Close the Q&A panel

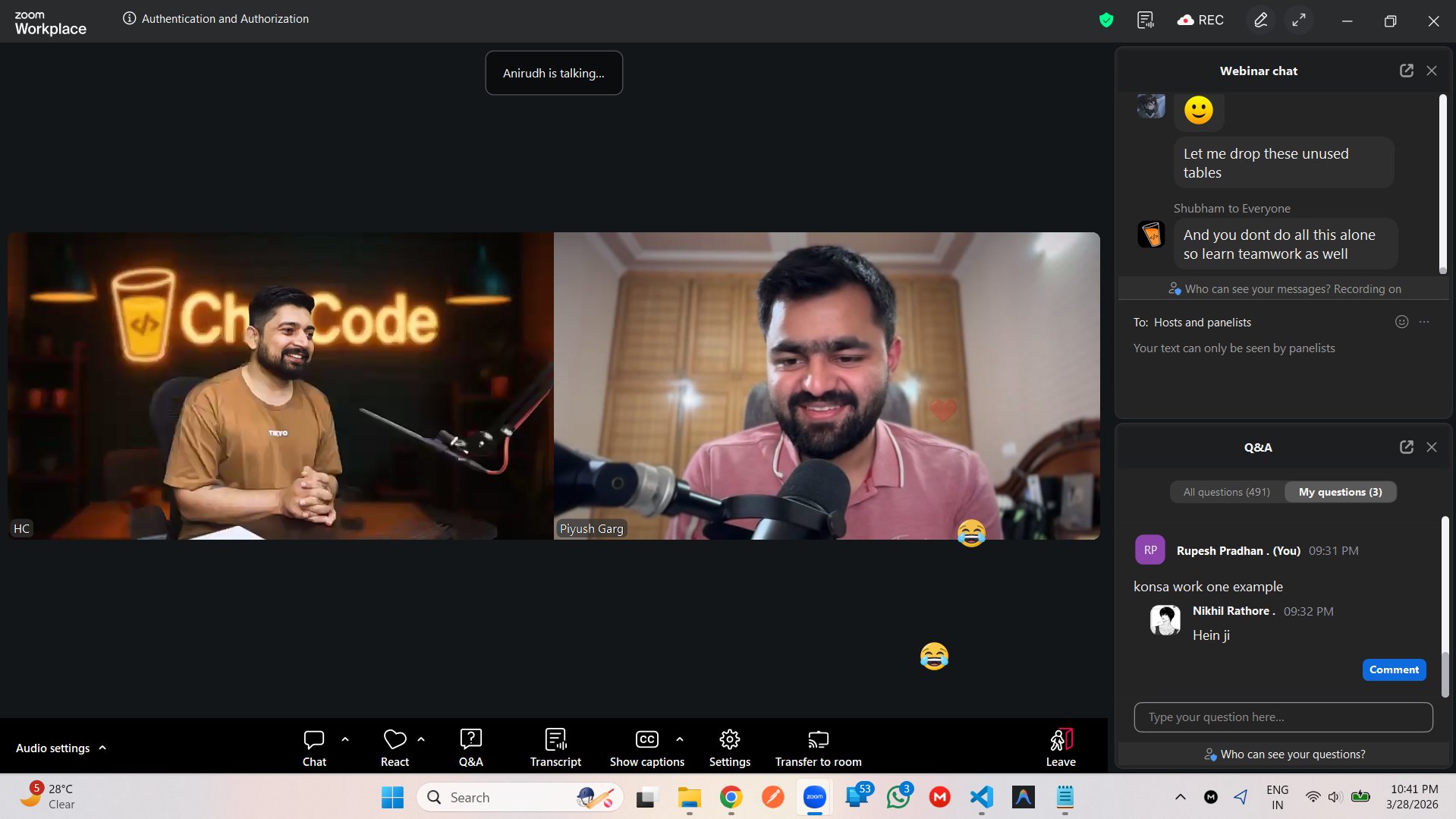(x=1432, y=447)
